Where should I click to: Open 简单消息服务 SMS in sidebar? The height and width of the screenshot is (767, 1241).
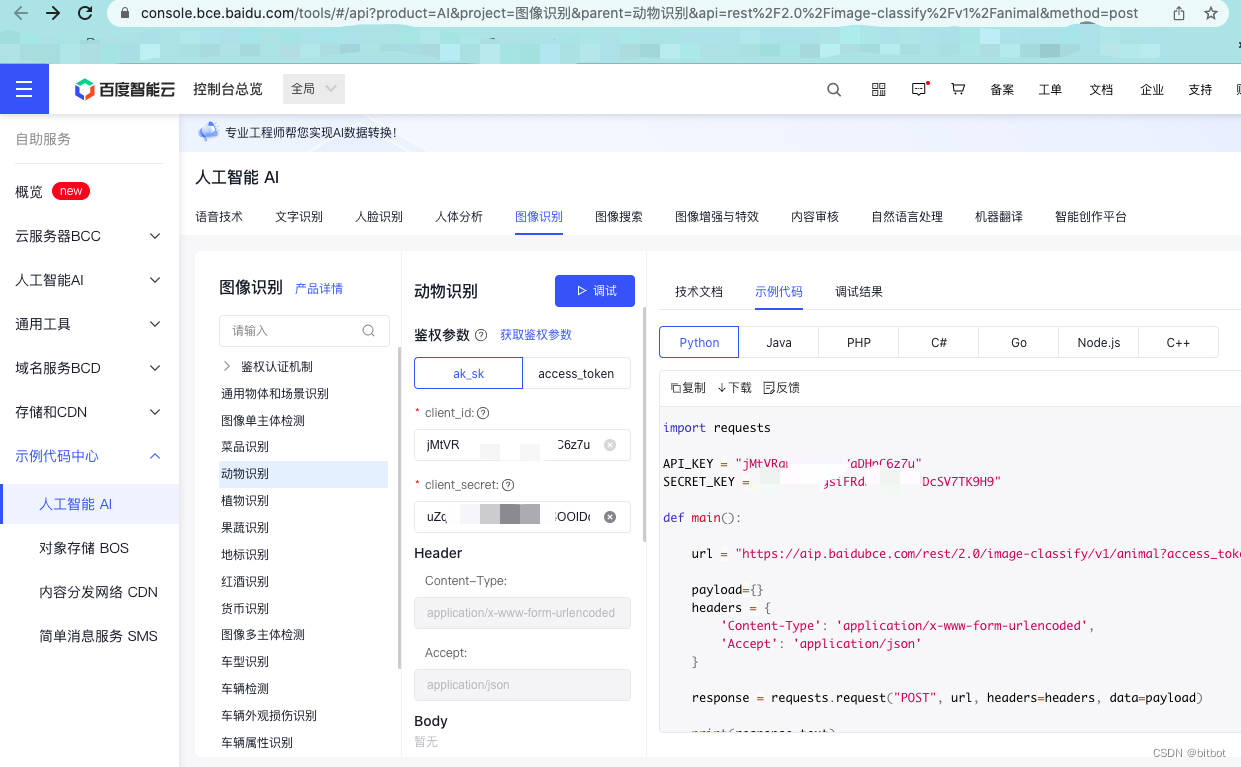pyautogui.click(x=98, y=636)
